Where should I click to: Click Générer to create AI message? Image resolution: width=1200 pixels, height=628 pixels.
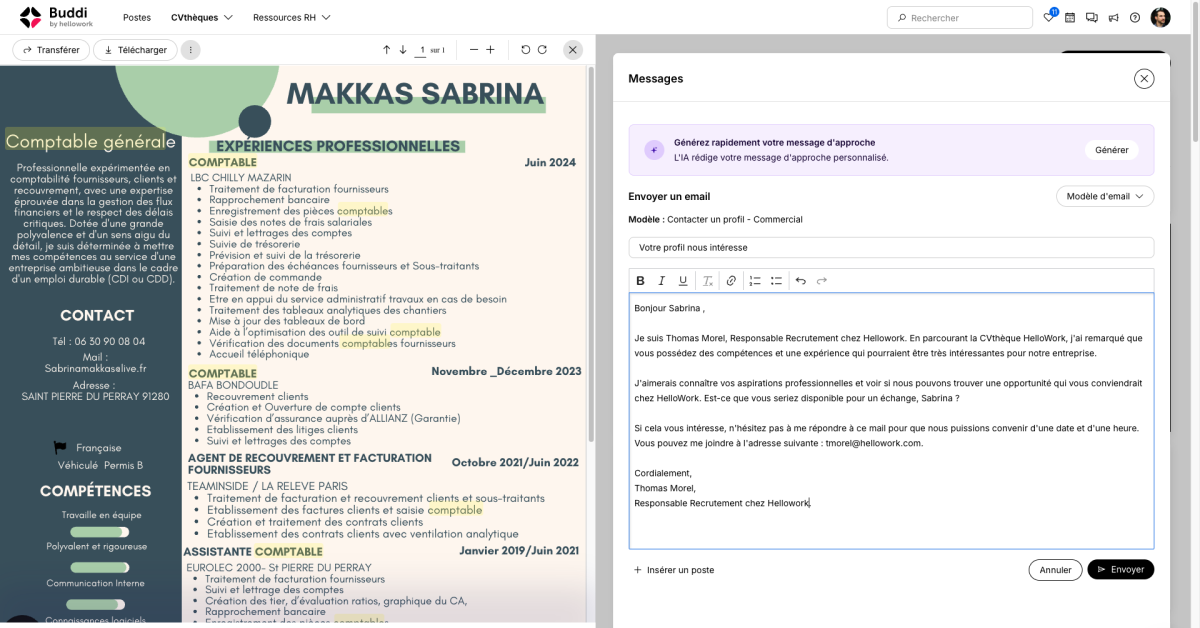pos(1111,150)
